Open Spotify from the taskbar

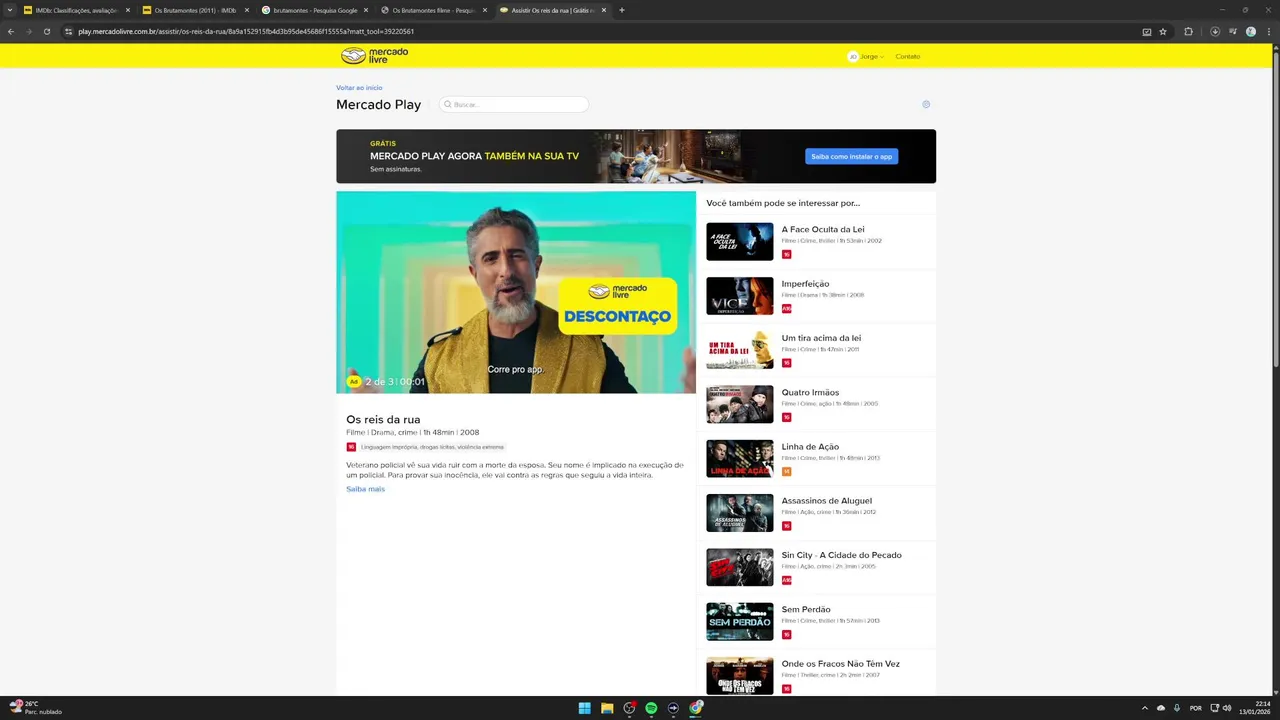651,708
